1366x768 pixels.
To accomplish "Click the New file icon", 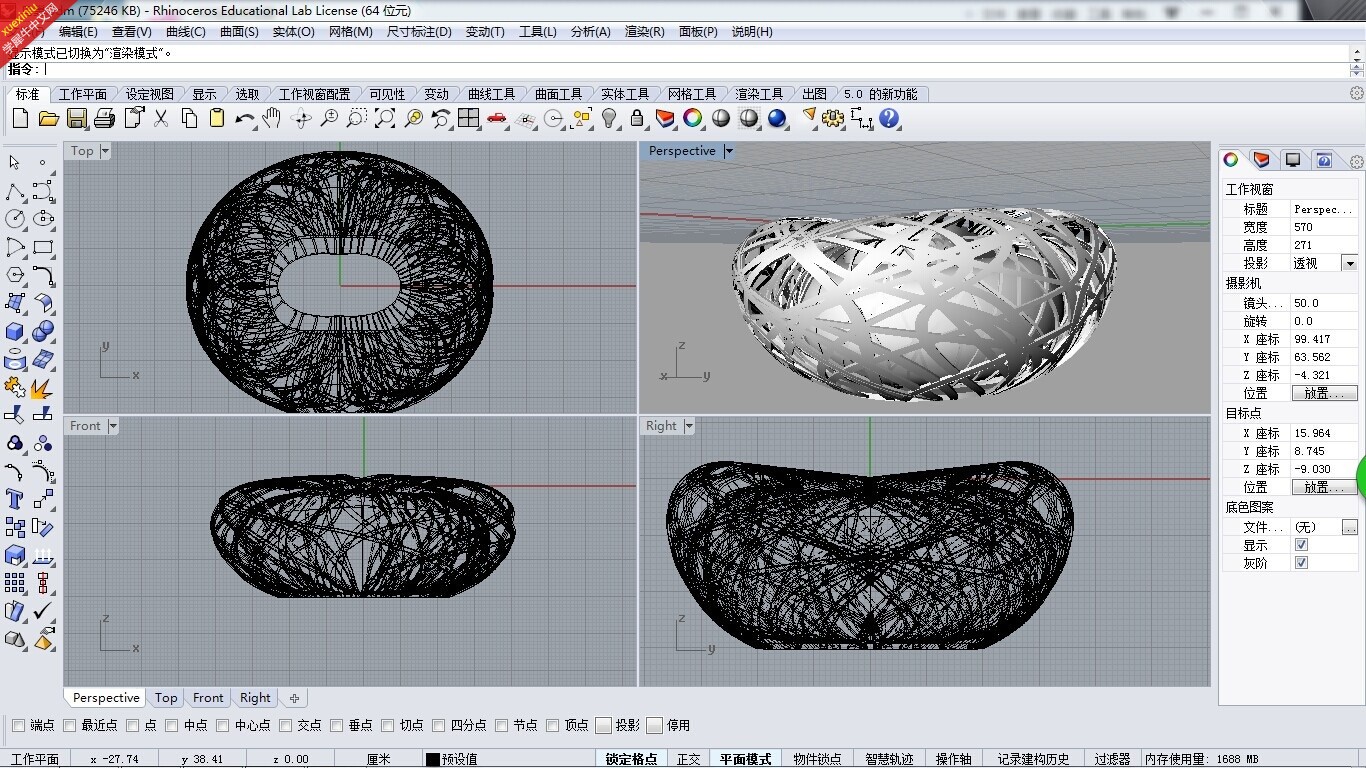I will pos(20,118).
